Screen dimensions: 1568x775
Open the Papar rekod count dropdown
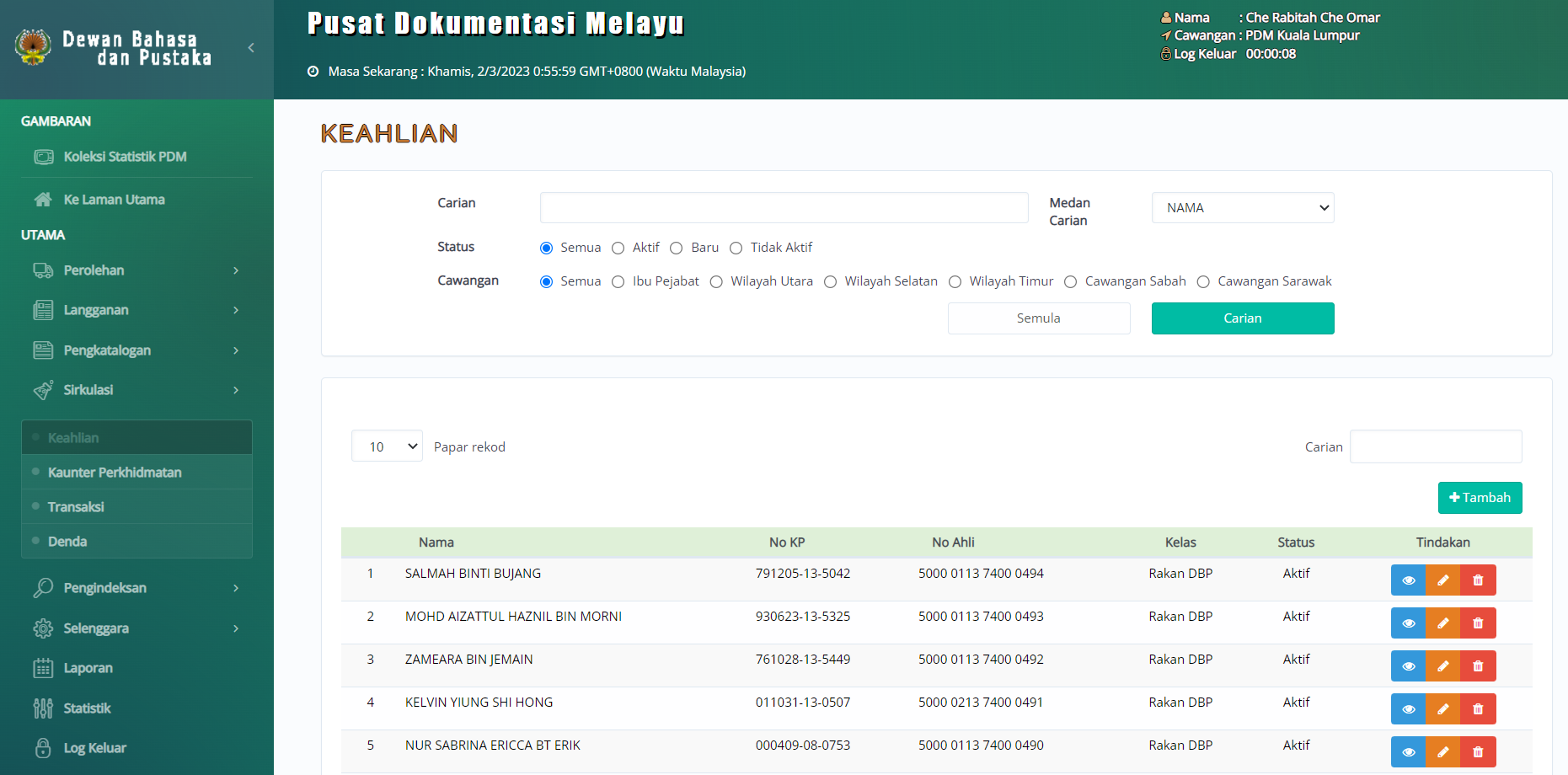[x=387, y=446]
